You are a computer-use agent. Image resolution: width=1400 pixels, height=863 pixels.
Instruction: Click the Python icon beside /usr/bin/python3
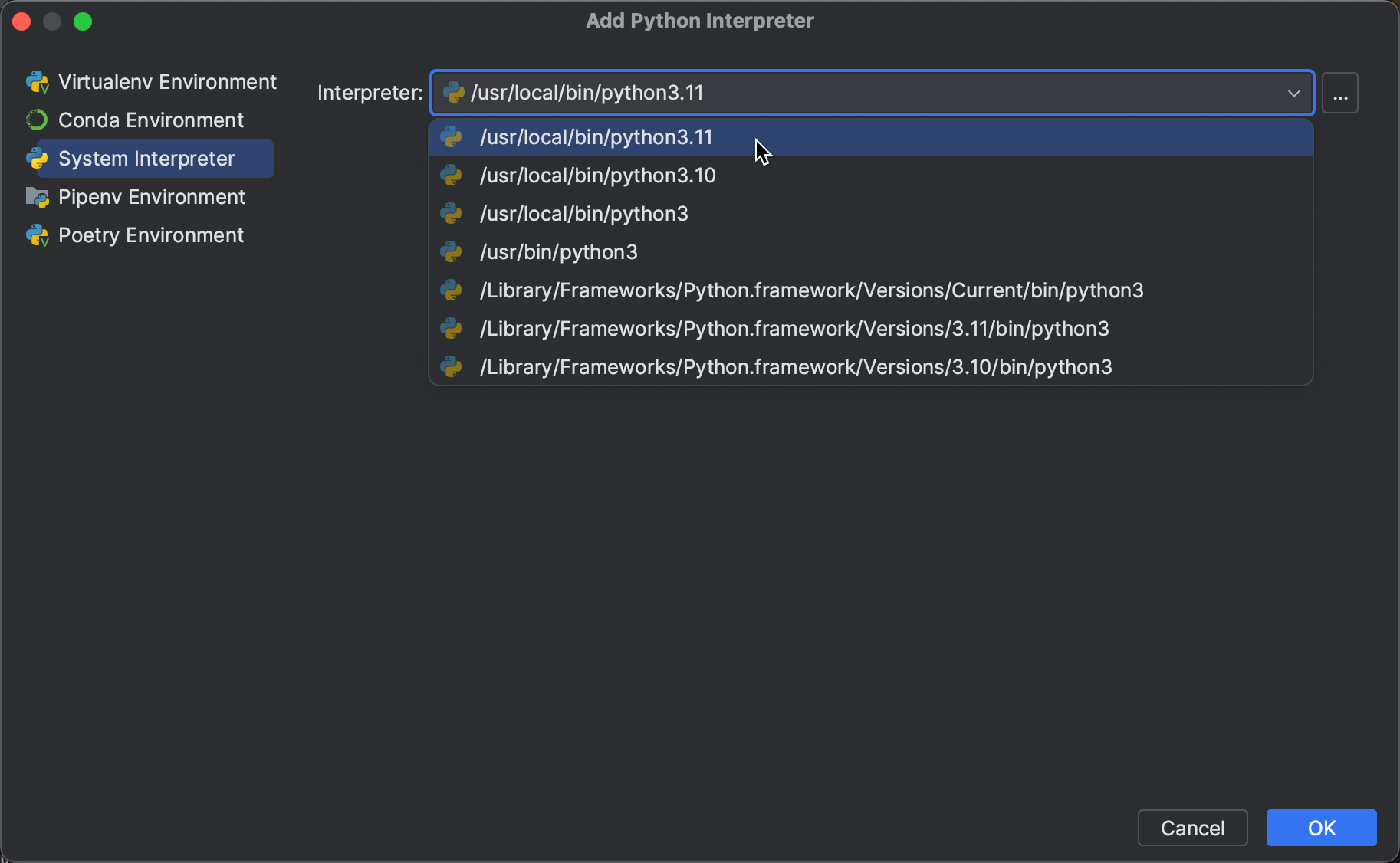tap(452, 252)
